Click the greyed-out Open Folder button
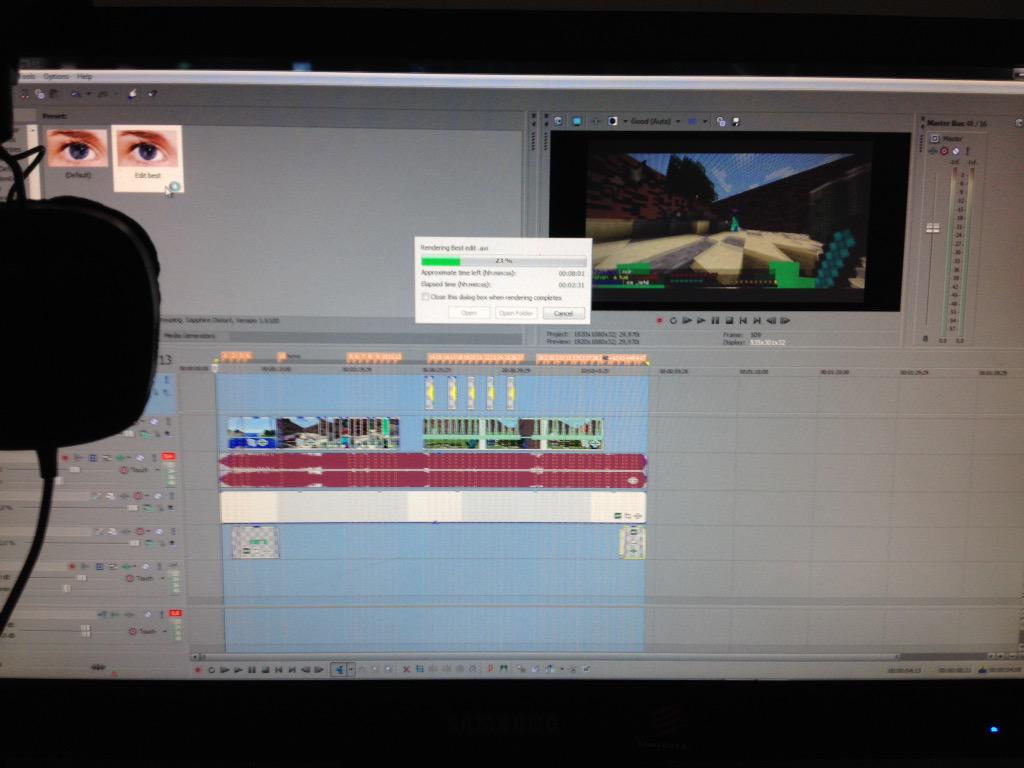 (515, 313)
